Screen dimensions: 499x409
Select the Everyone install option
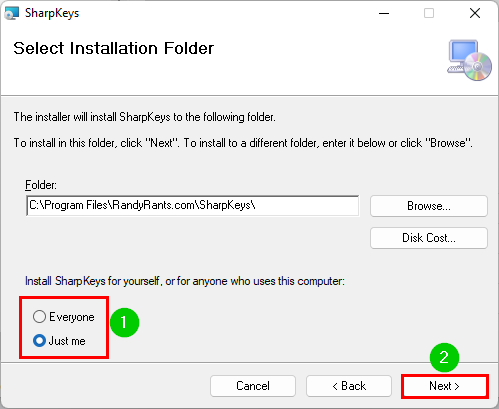[x=39, y=317]
